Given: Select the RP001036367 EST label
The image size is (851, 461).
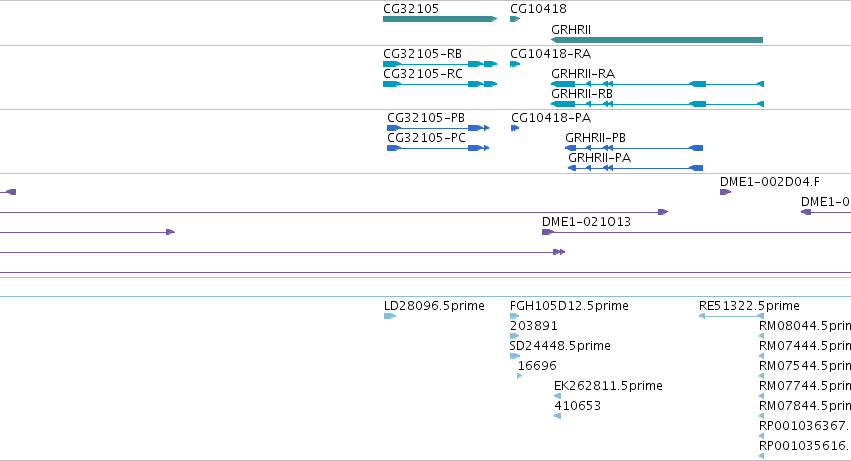Looking at the screenshot, I should click(803, 426).
